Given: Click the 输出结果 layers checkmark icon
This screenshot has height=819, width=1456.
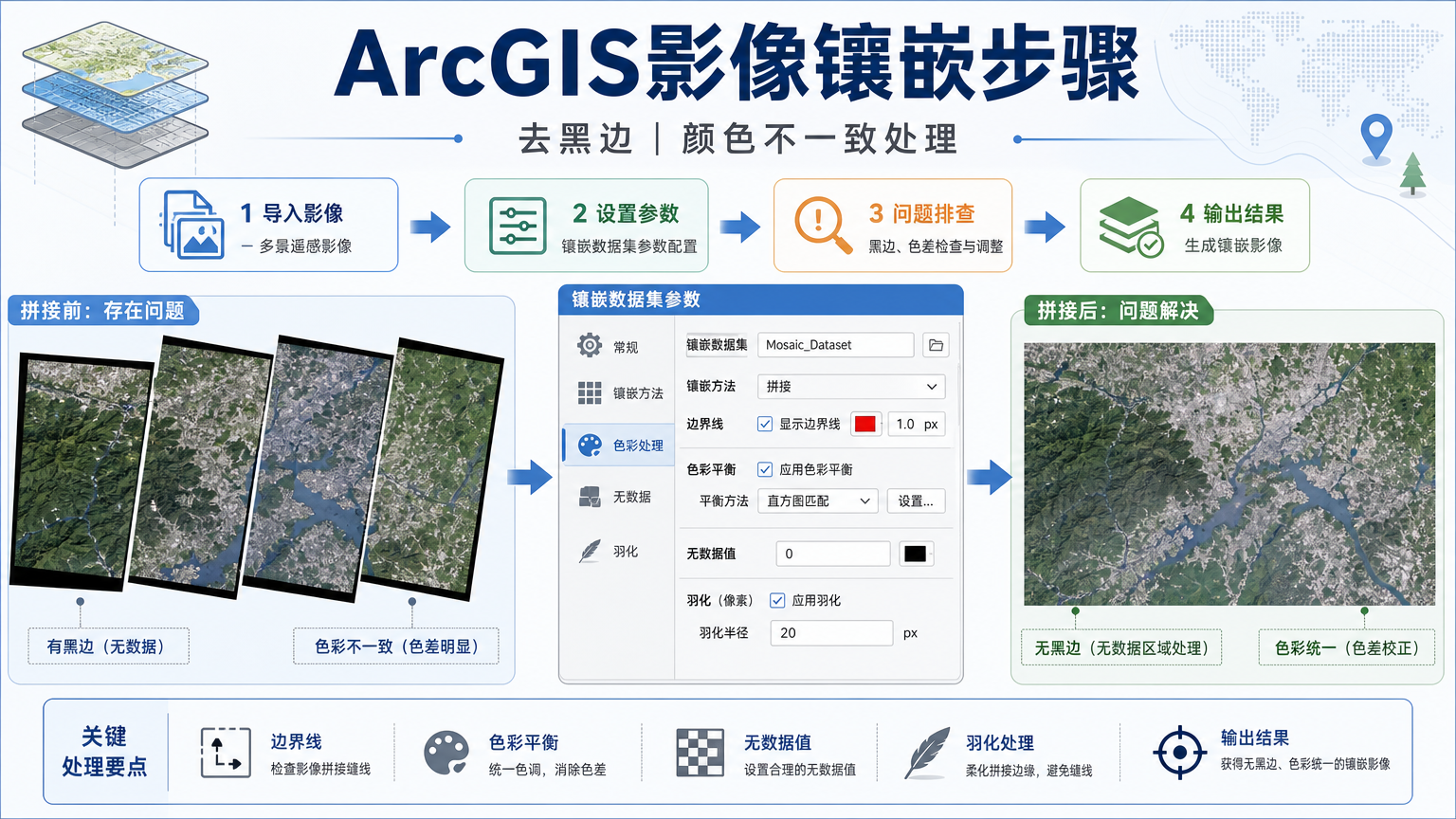Looking at the screenshot, I should [1130, 226].
